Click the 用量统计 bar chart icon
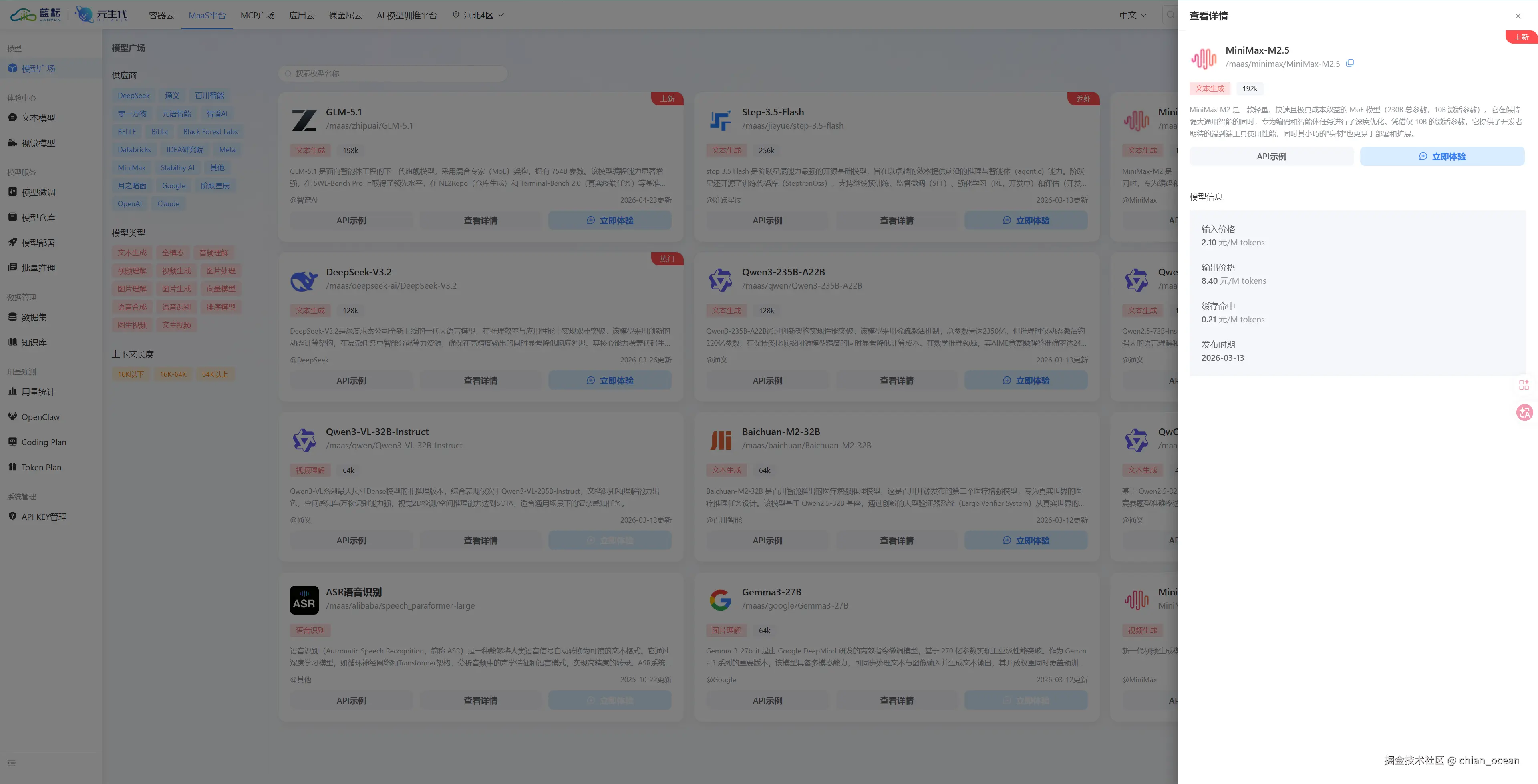Screen dimensions: 1538x784 (12, 392)
